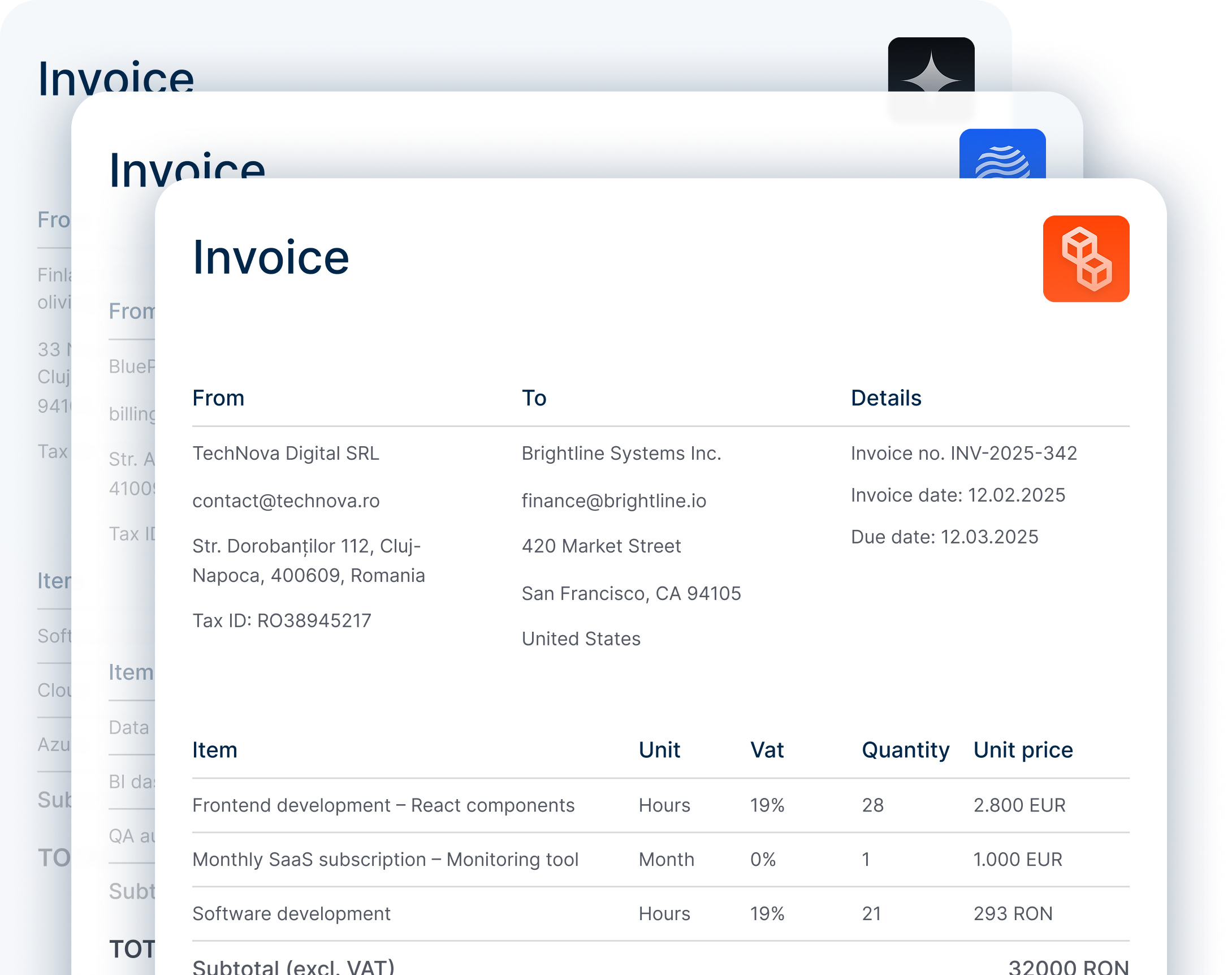Click the 2.800 EUR unit price
The width and height of the screenshot is (1232, 975).
(x=1019, y=805)
